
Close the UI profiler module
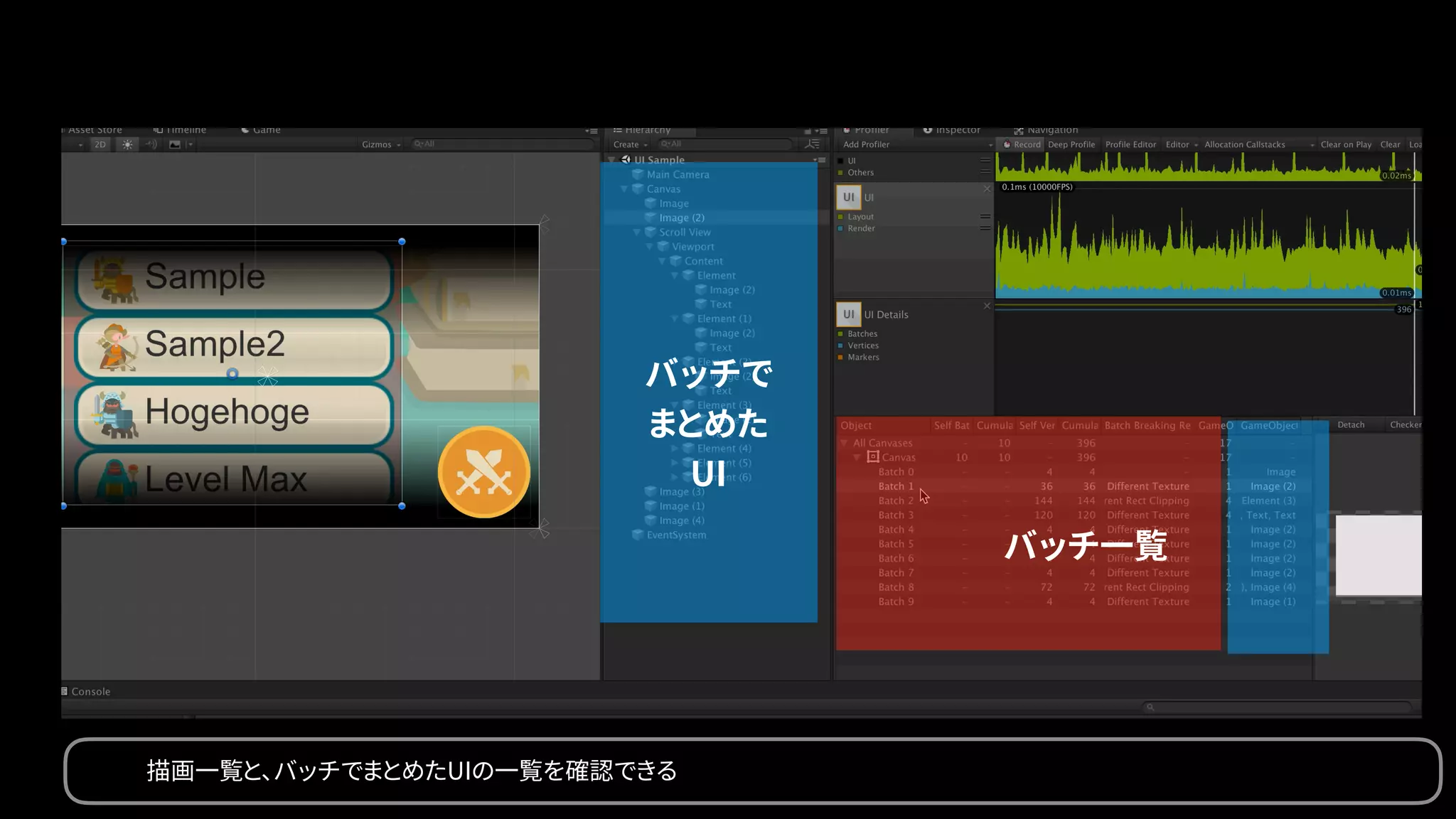click(x=987, y=188)
